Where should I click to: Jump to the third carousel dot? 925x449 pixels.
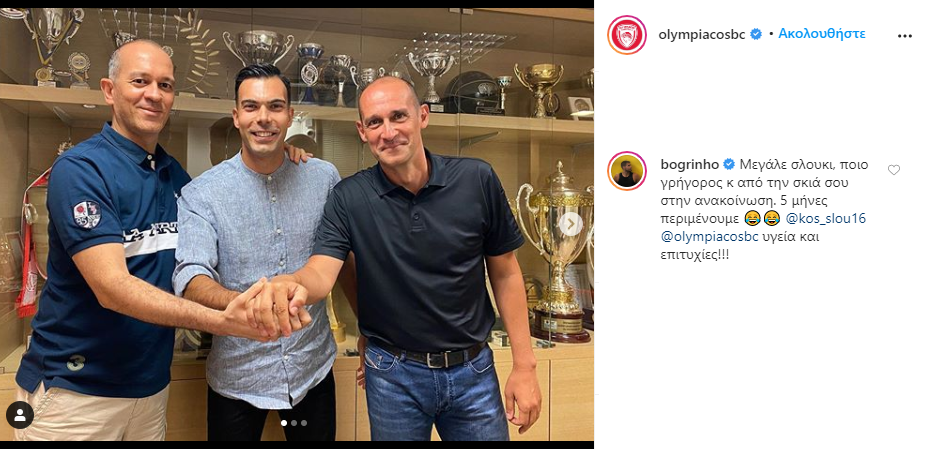(304, 423)
